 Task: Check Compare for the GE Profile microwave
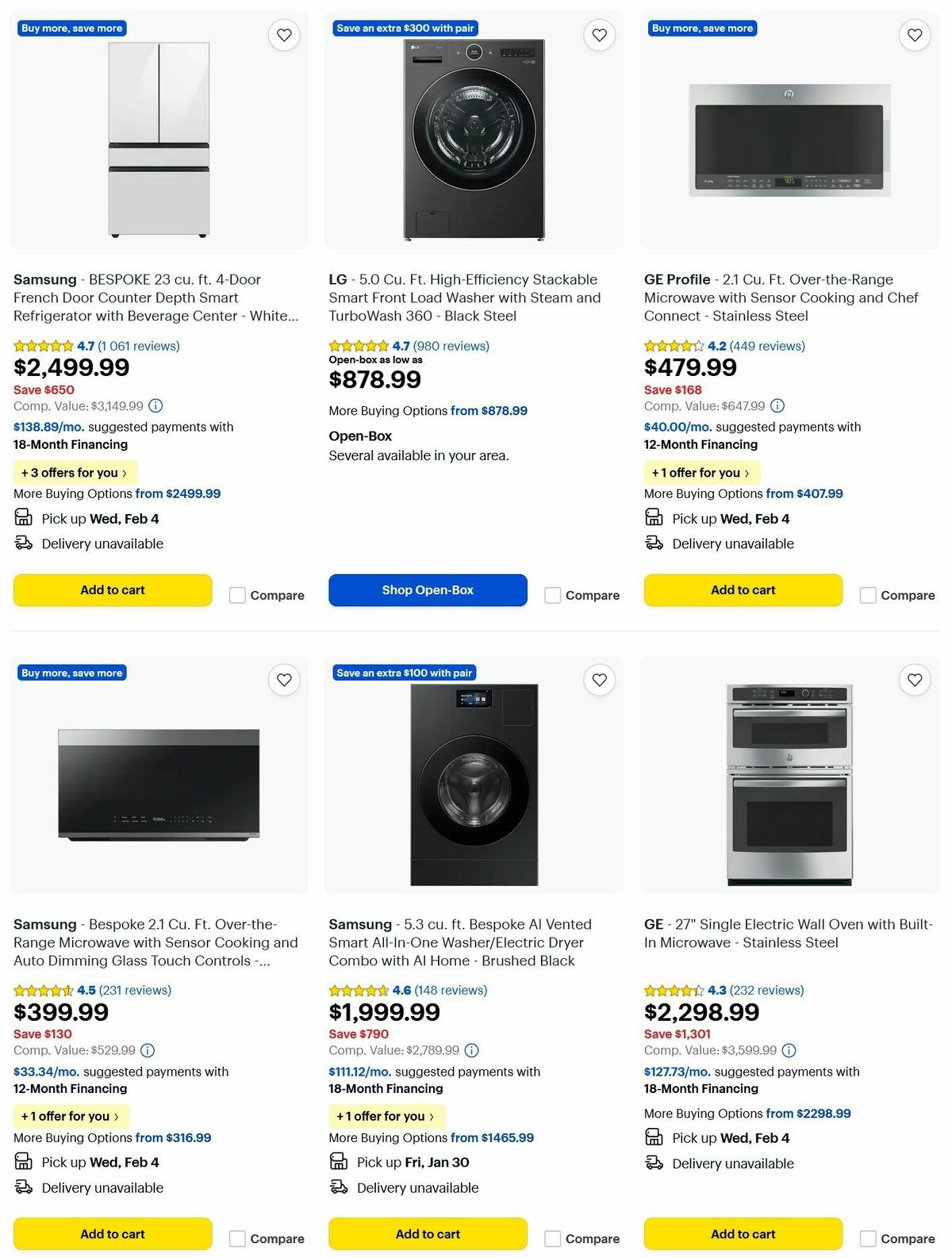point(867,594)
